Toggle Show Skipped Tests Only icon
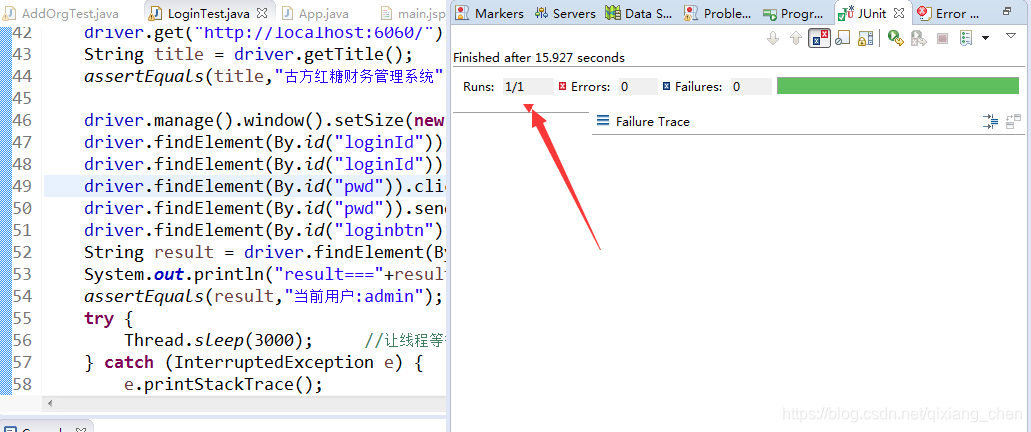1031x432 pixels. [843, 39]
